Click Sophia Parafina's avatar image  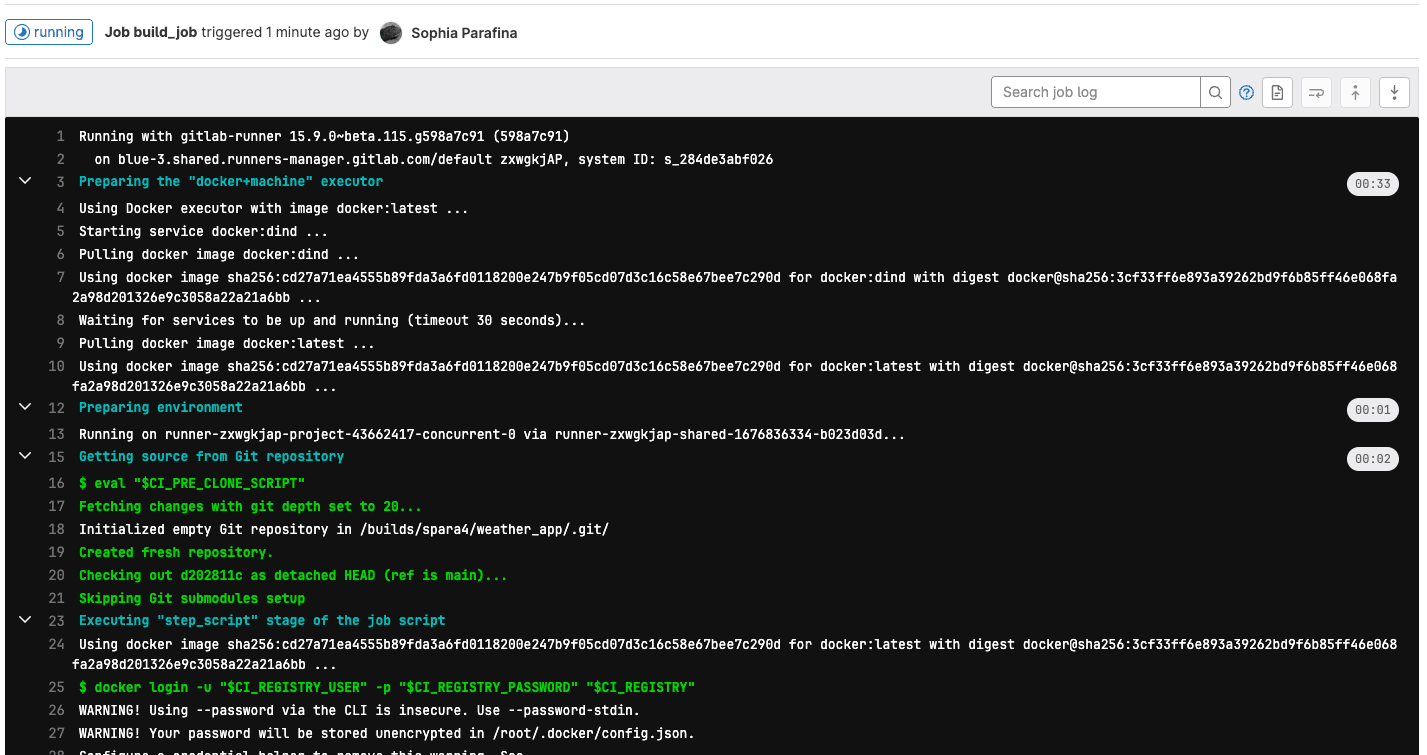pyautogui.click(x=391, y=33)
